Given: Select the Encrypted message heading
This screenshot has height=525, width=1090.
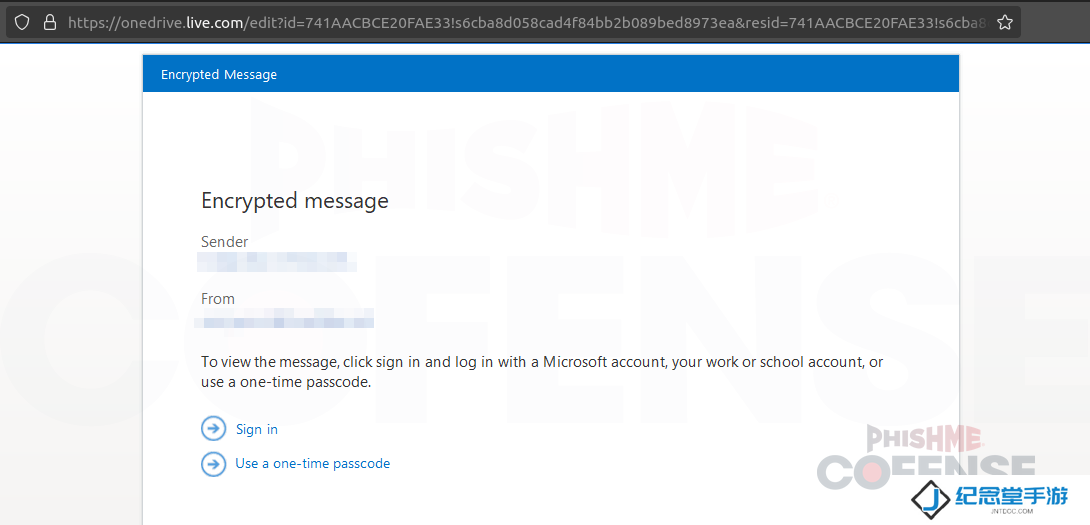Looking at the screenshot, I should 295,201.
